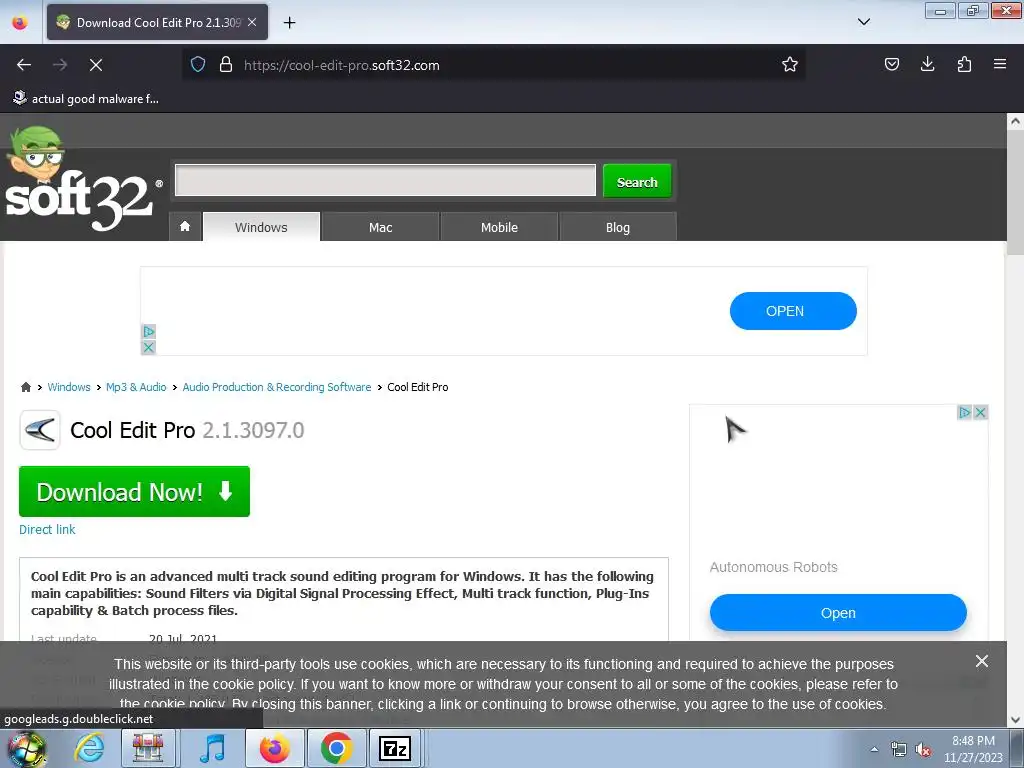Bookmark this page with star
The width and height of the screenshot is (1024, 768).
(790, 65)
